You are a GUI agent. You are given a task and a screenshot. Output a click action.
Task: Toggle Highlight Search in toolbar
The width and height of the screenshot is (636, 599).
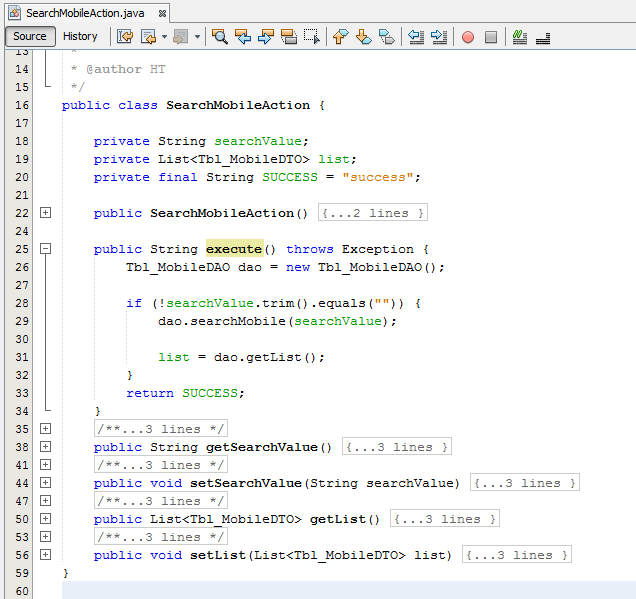click(x=289, y=36)
